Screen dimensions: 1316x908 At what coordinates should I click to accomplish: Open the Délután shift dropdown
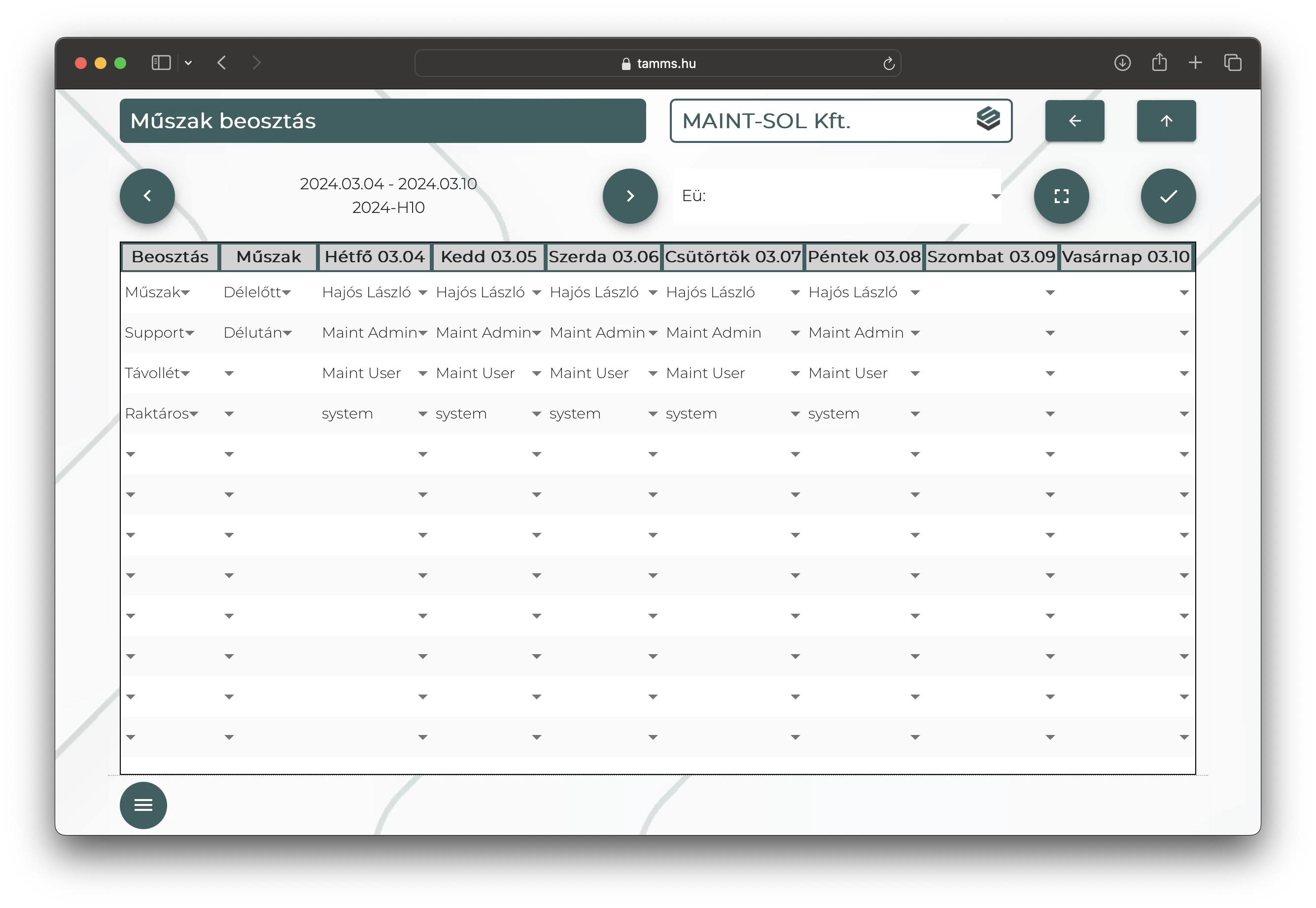pyautogui.click(x=258, y=333)
